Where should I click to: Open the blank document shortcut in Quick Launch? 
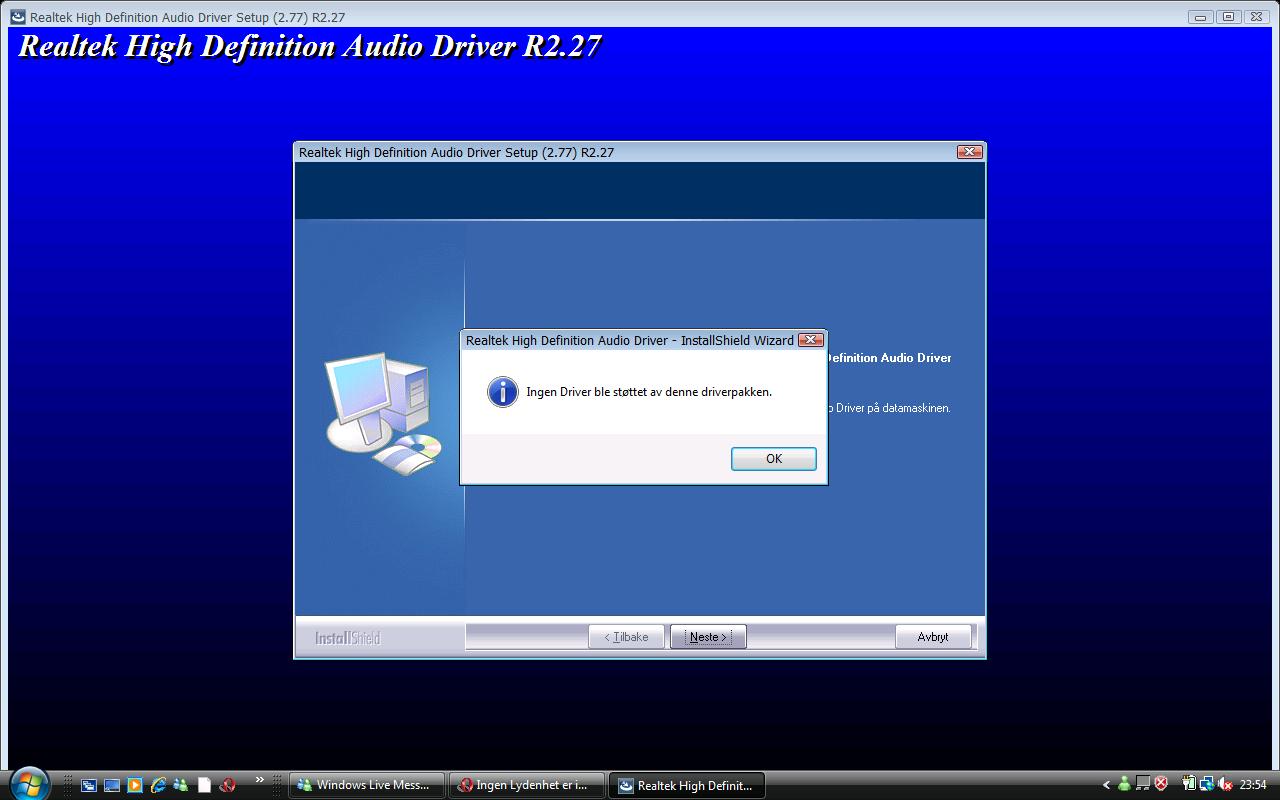click(x=204, y=785)
